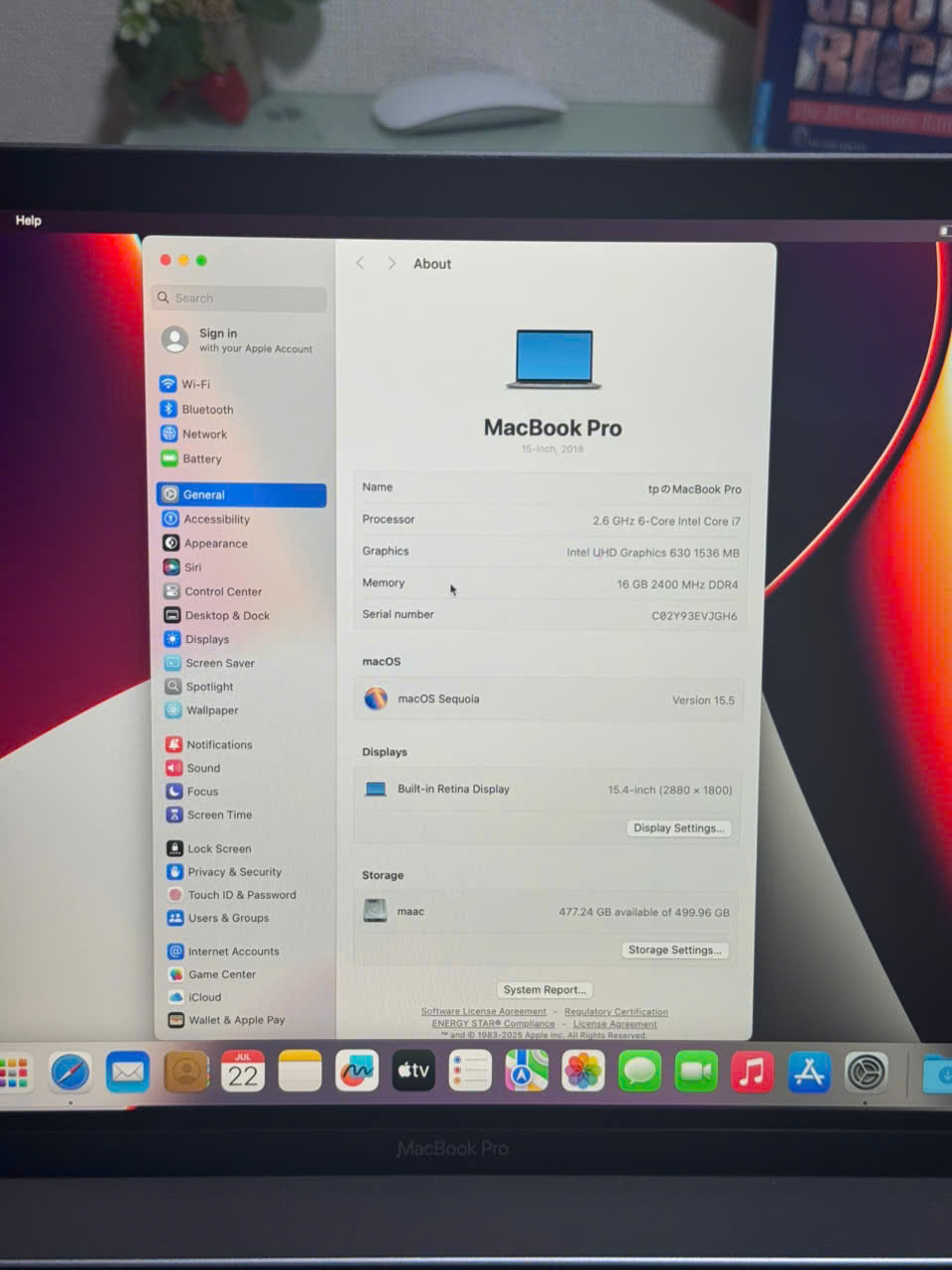Screen dimensions: 952x1270
Task: Click the System Report button
Action: (543, 989)
